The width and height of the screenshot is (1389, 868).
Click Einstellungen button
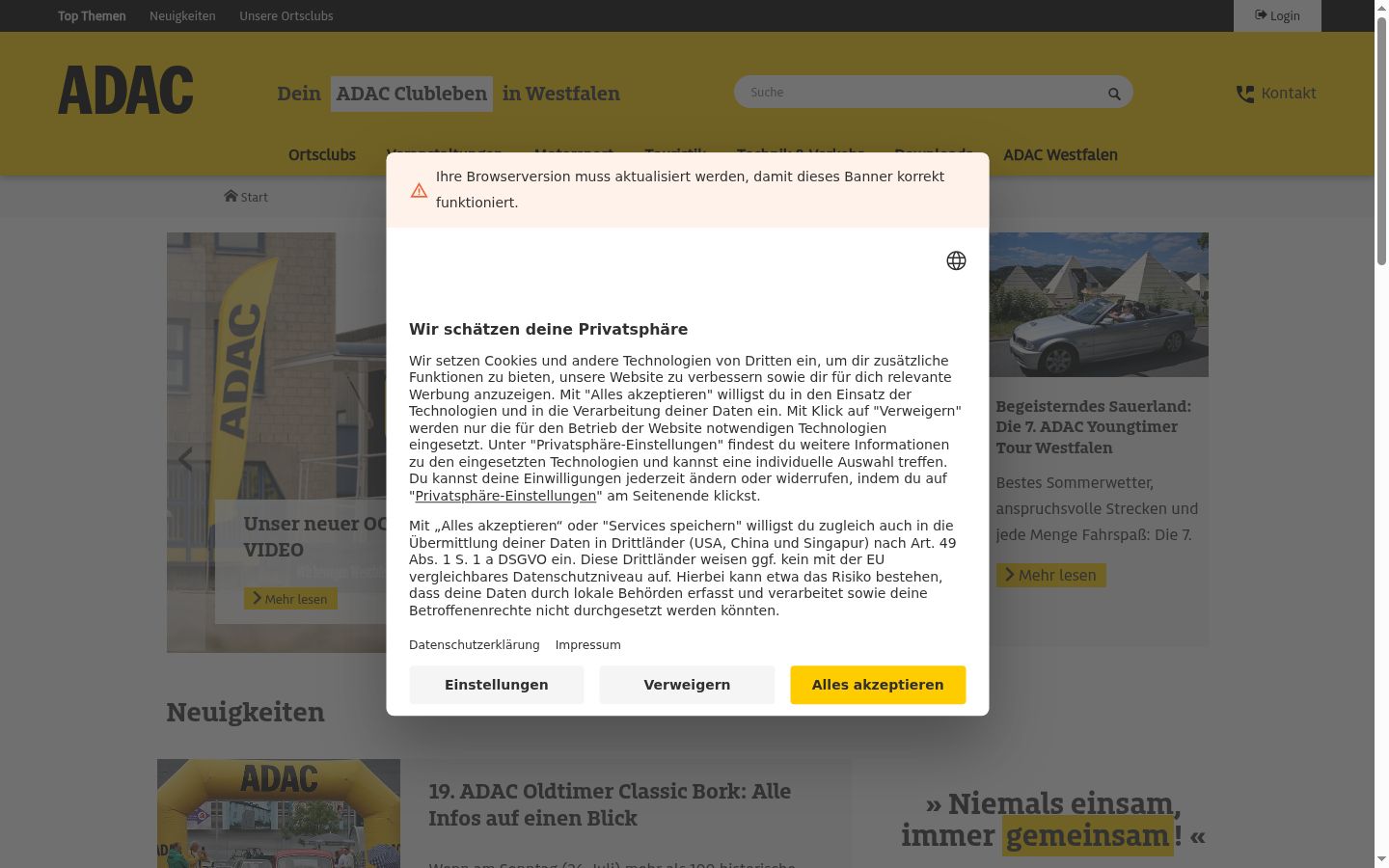click(497, 685)
